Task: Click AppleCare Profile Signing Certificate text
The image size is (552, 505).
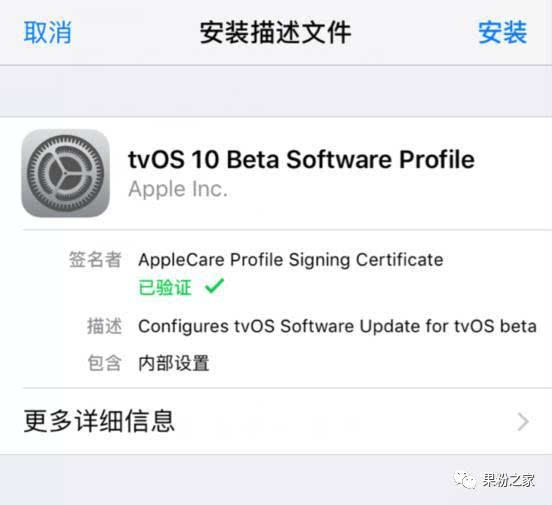Action: pyautogui.click(x=291, y=260)
